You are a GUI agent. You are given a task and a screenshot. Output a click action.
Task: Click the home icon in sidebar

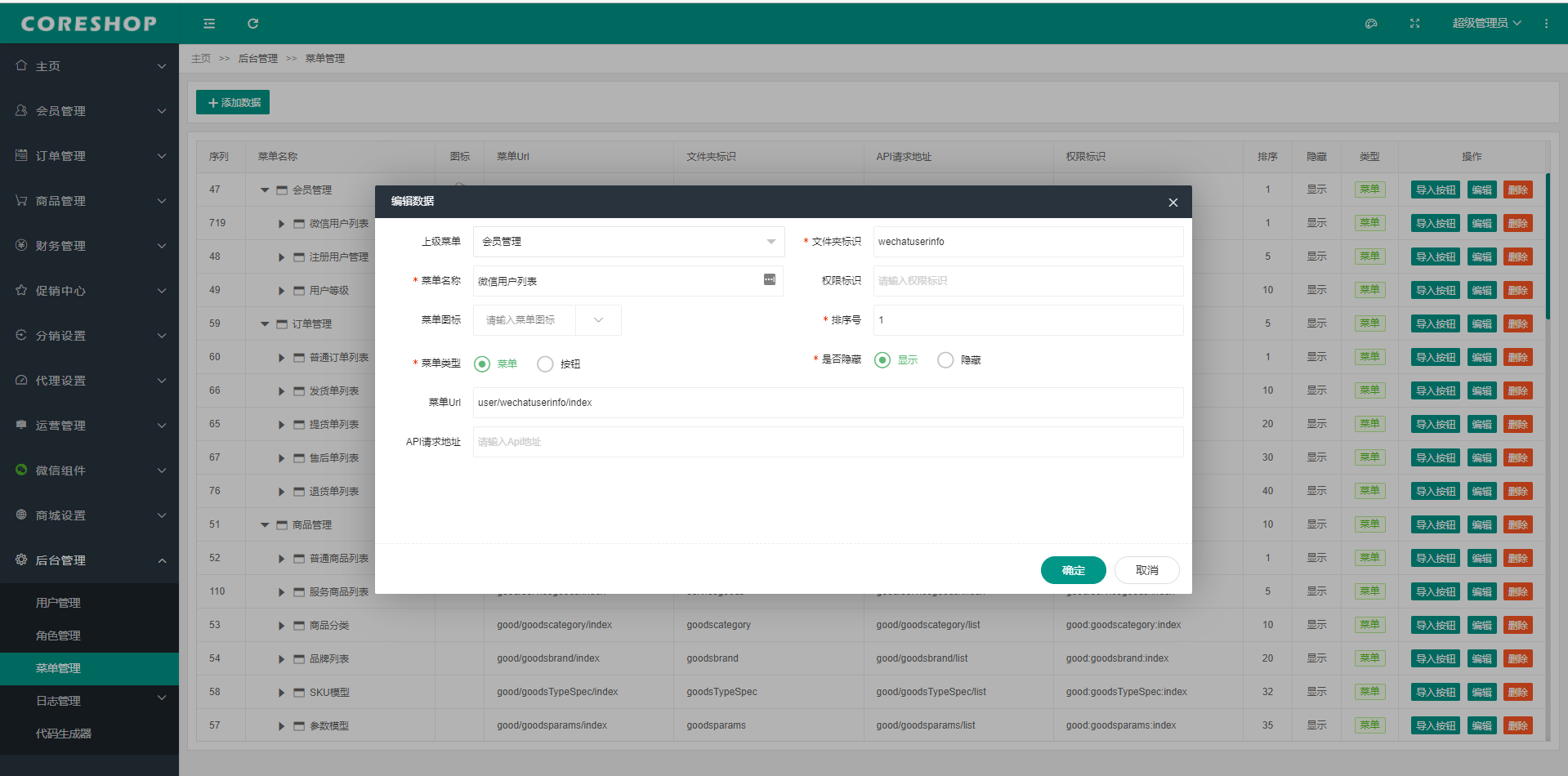[x=22, y=65]
